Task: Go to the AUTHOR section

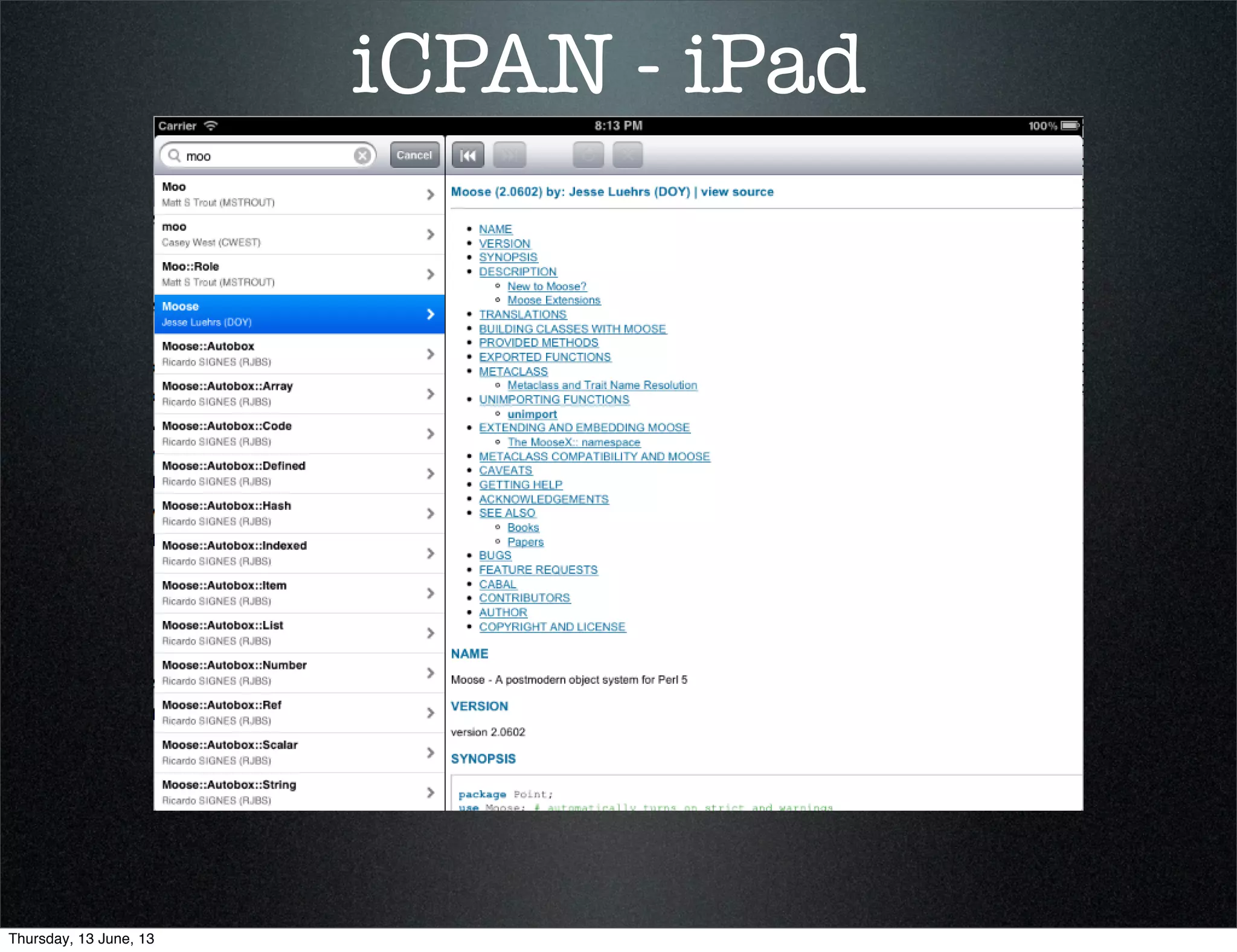Action: click(x=503, y=613)
